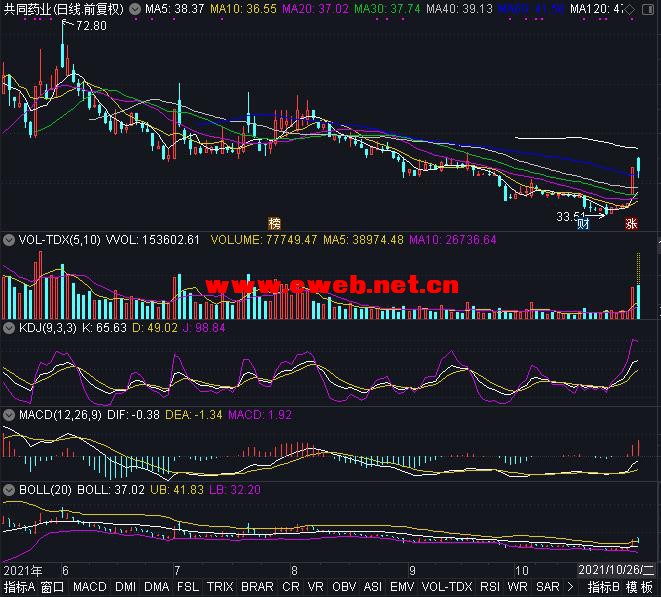Open the KDJ(9,3,3) indicator dropdown arrow

click(10, 326)
